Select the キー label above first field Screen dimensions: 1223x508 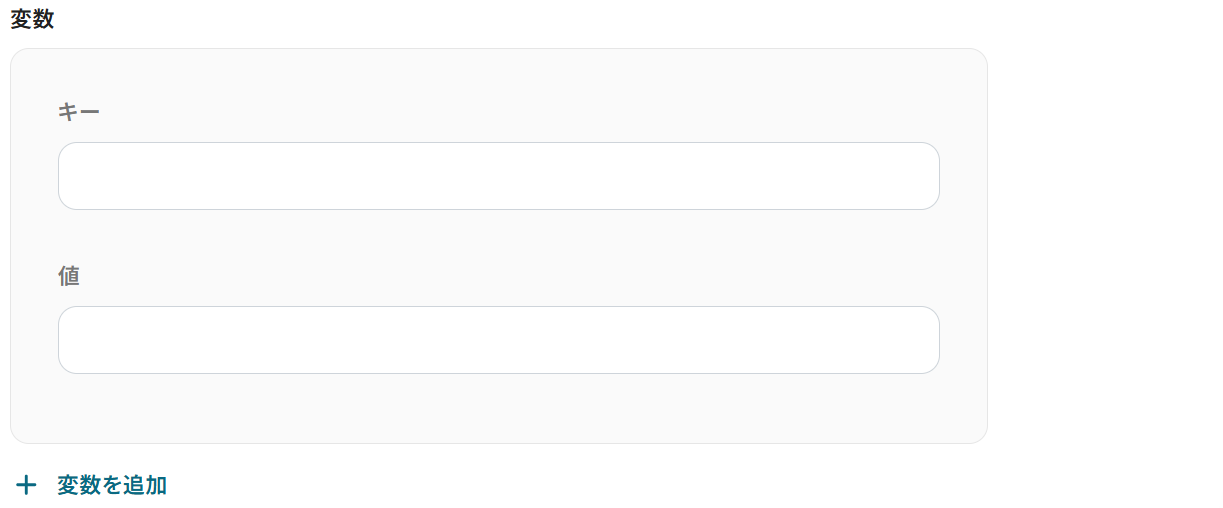tap(79, 112)
